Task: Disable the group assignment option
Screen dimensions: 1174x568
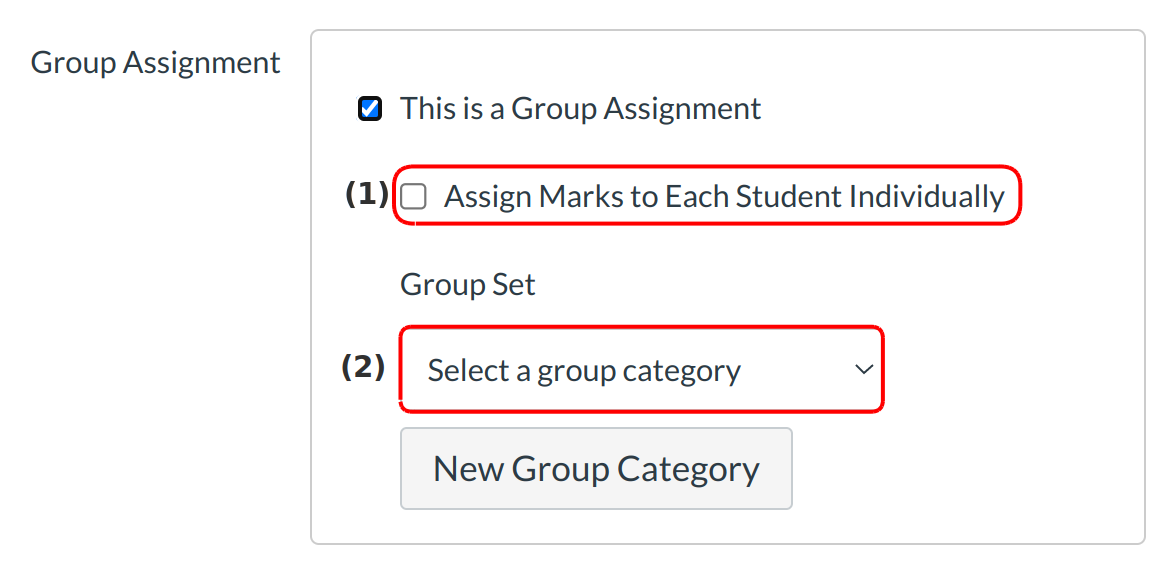Action: coord(370,109)
